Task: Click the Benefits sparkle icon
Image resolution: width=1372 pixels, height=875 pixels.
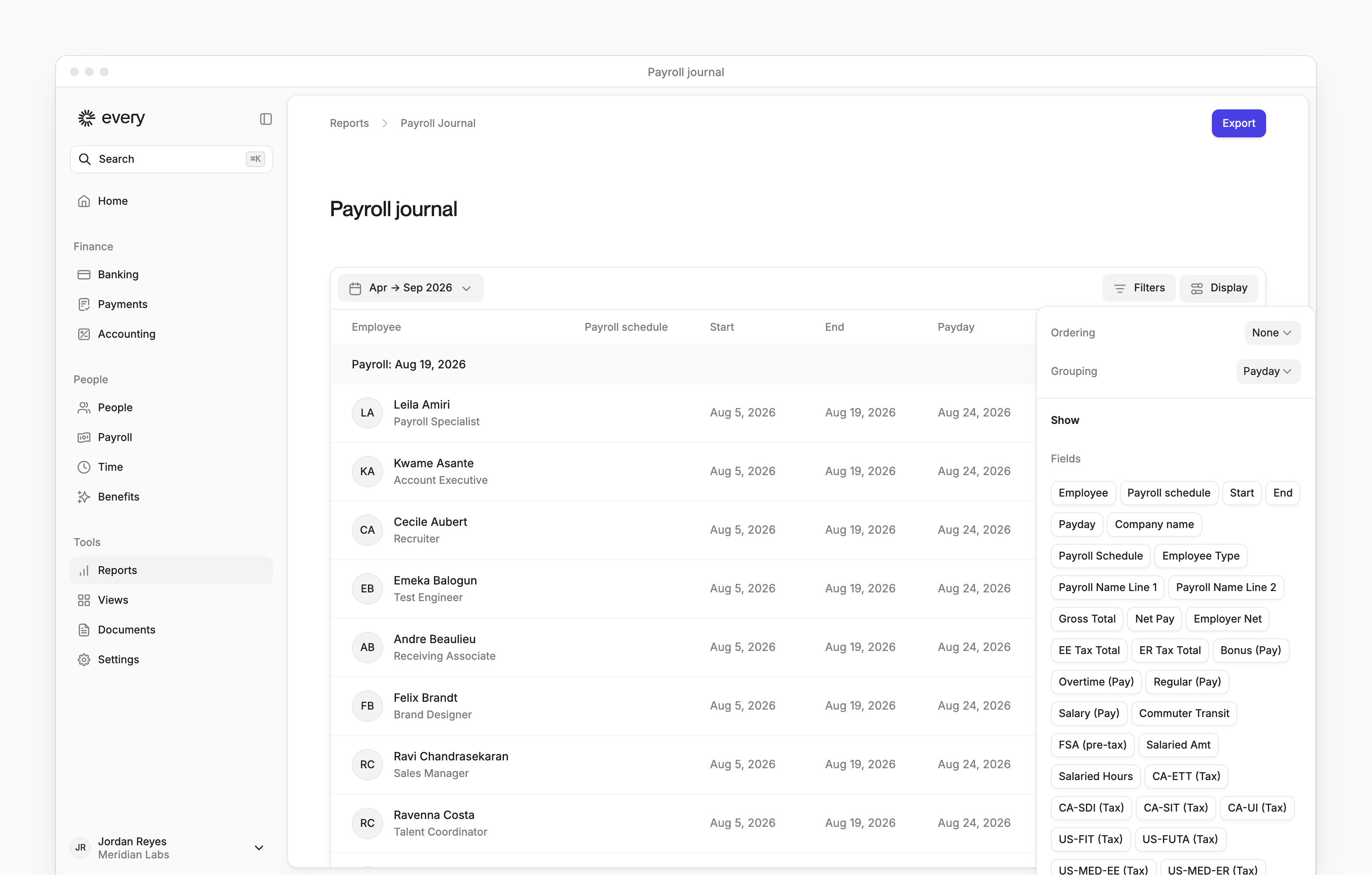Action: coord(84,497)
